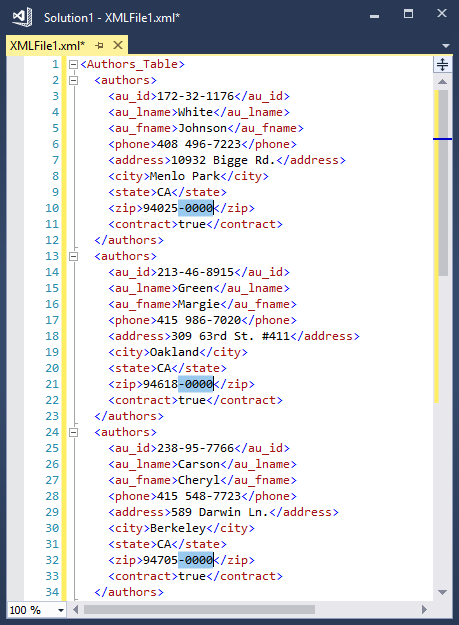Click the vertical scrollbar up arrow
459x625 pixels.
click(x=442, y=82)
